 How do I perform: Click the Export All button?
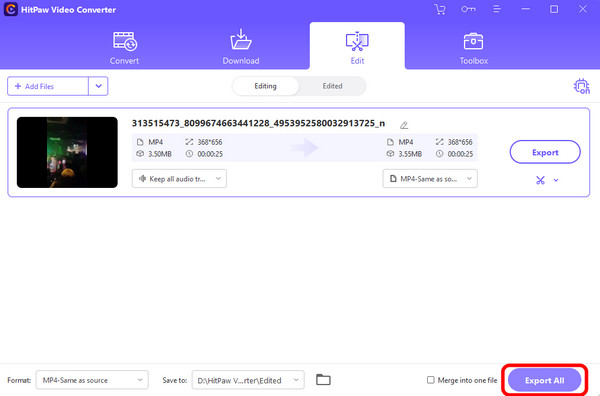(x=545, y=380)
